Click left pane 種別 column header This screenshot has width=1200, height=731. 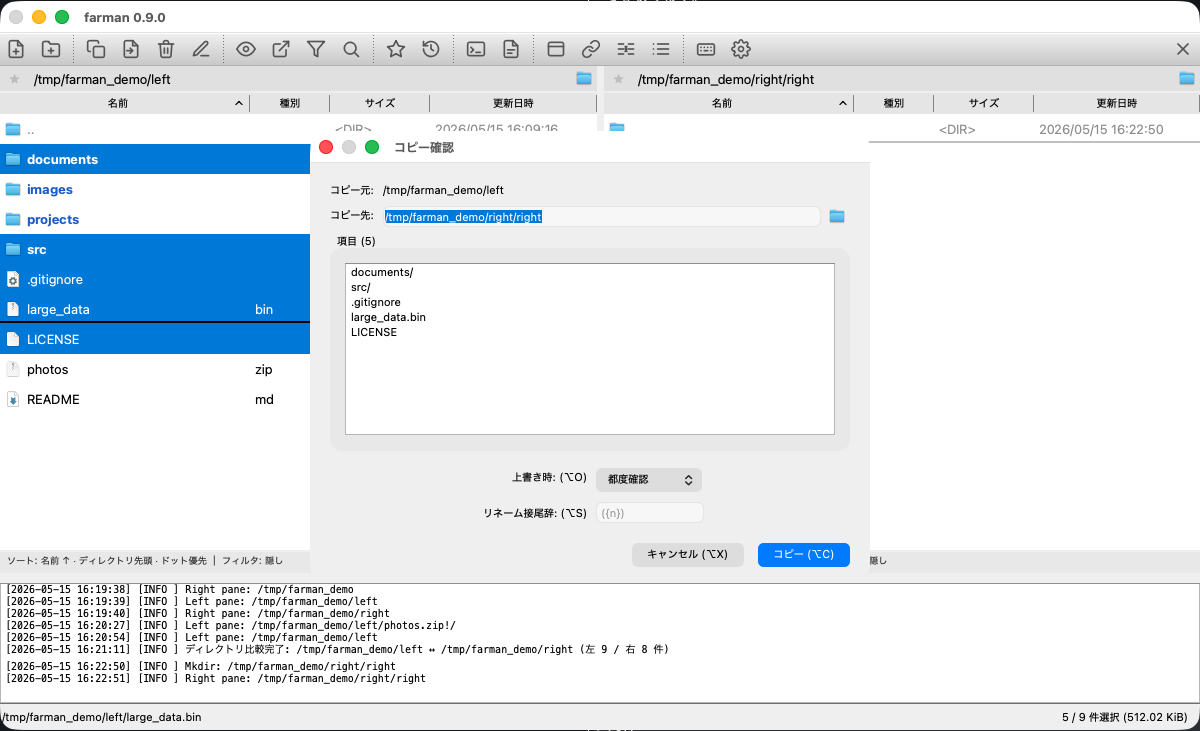(x=289, y=103)
